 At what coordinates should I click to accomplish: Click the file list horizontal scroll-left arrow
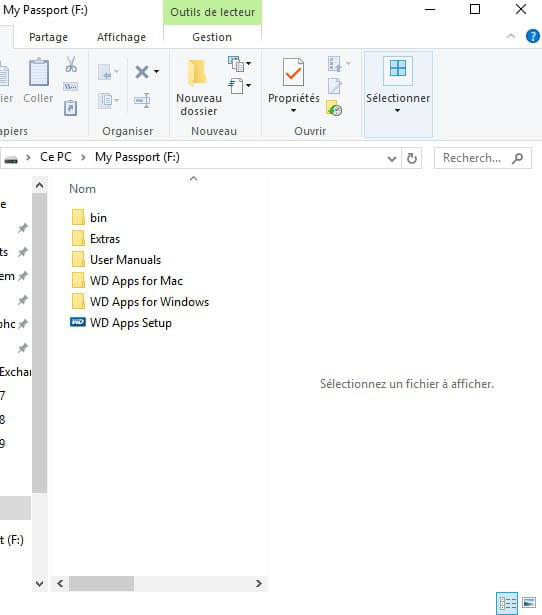[x=60, y=583]
